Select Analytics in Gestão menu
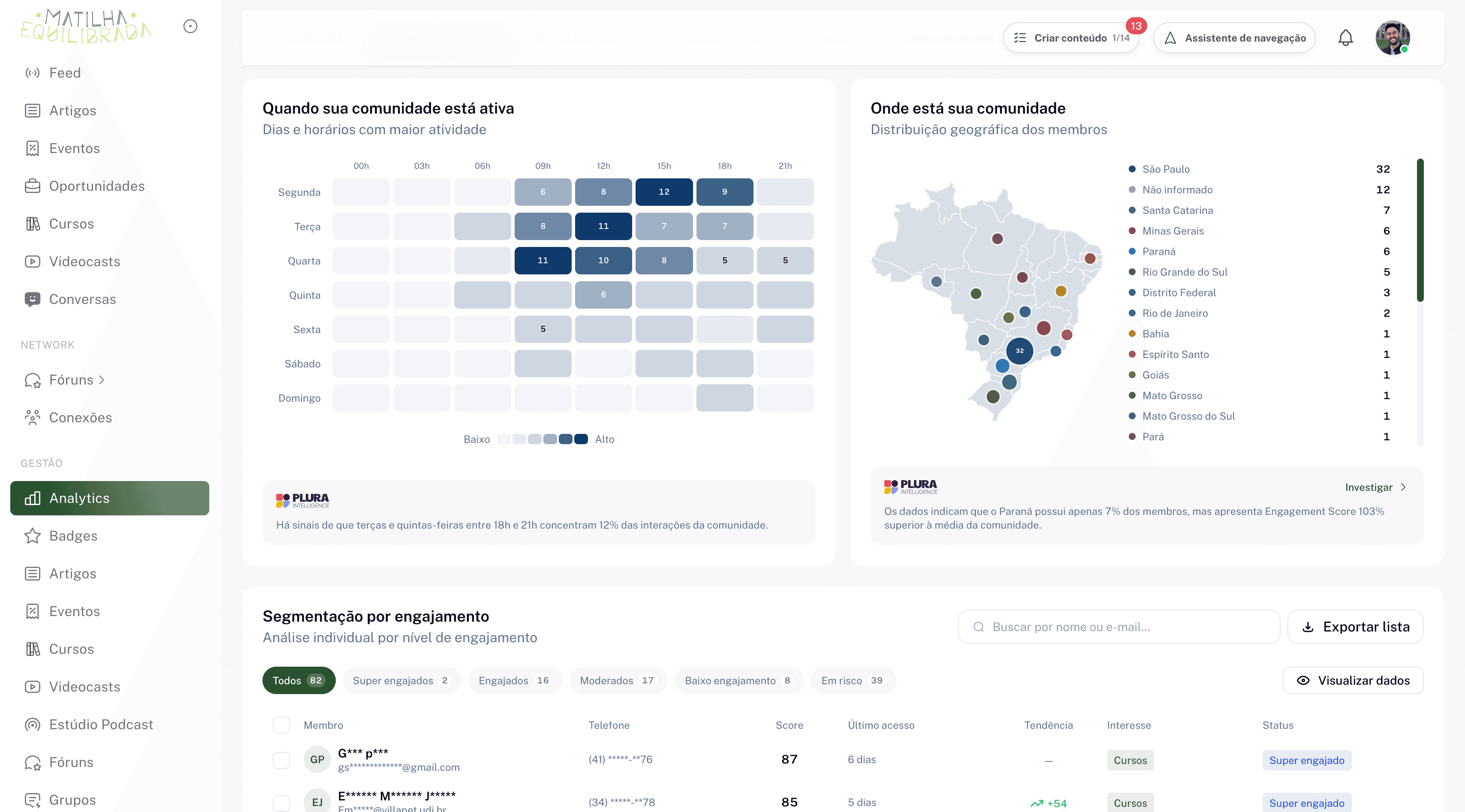This screenshot has width=1465, height=812. [x=109, y=498]
